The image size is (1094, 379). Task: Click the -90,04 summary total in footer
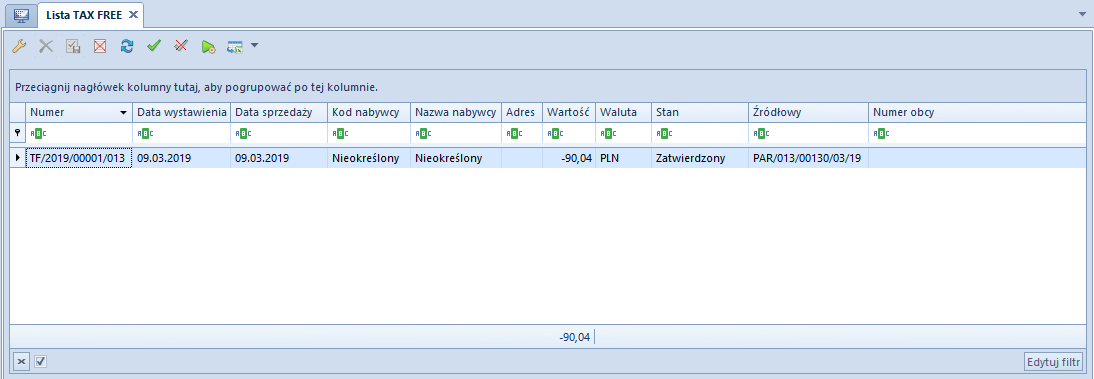[575, 338]
